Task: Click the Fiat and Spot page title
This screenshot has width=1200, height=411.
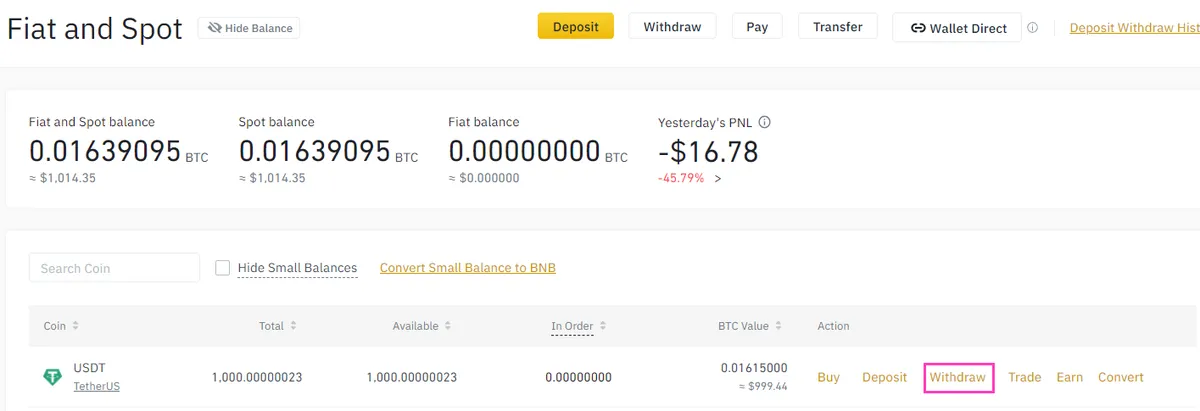Action: tap(95, 28)
